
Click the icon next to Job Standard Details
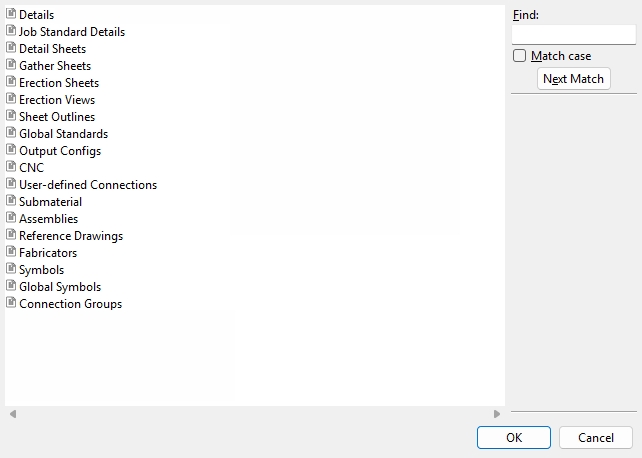(x=11, y=31)
